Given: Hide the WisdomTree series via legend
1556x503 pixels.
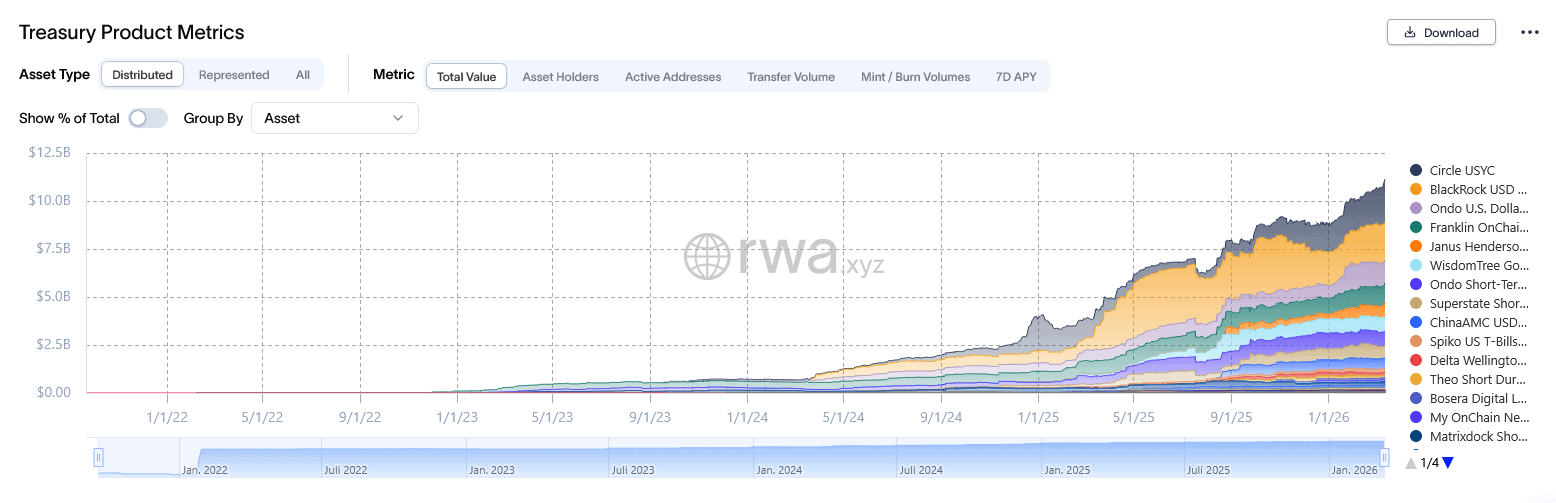Looking at the screenshot, I should pyautogui.click(x=1478, y=265).
